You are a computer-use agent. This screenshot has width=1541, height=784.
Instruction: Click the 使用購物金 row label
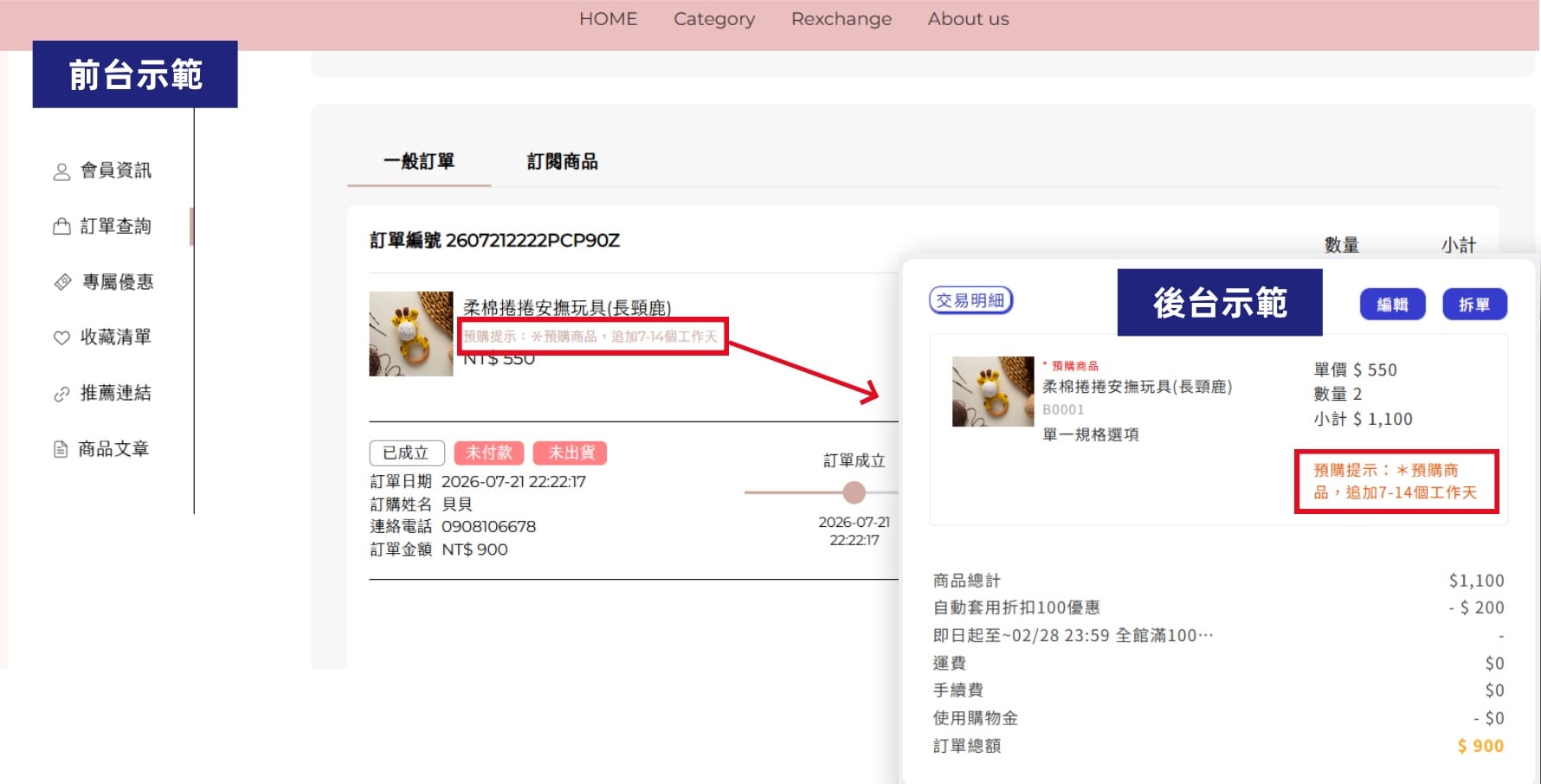point(975,718)
